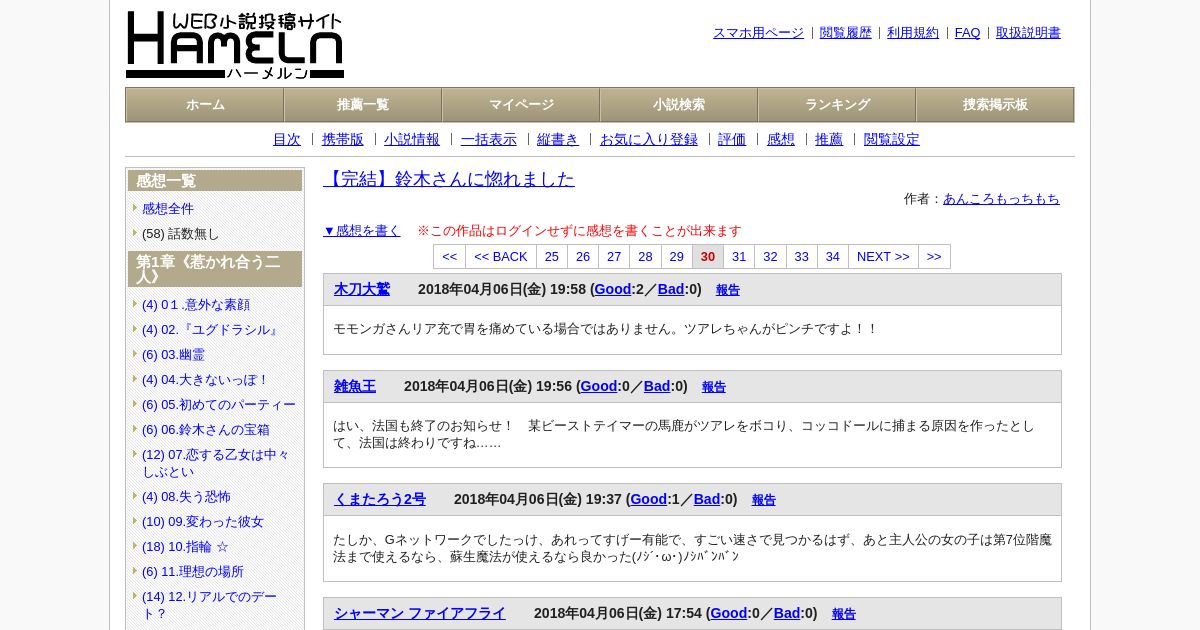This screenshot has height=630, width=1200.
Task: Go to page 25
Action: (x=552, y=257)
